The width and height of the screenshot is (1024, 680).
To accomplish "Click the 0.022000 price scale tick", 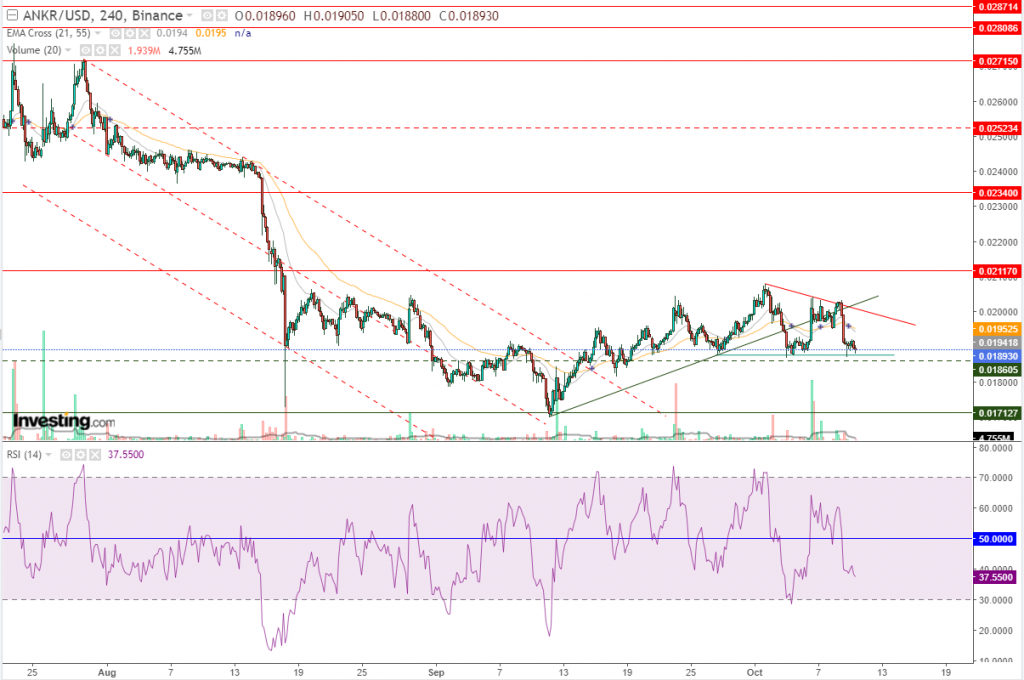I will pyautogui.click(x=998, y=242).
